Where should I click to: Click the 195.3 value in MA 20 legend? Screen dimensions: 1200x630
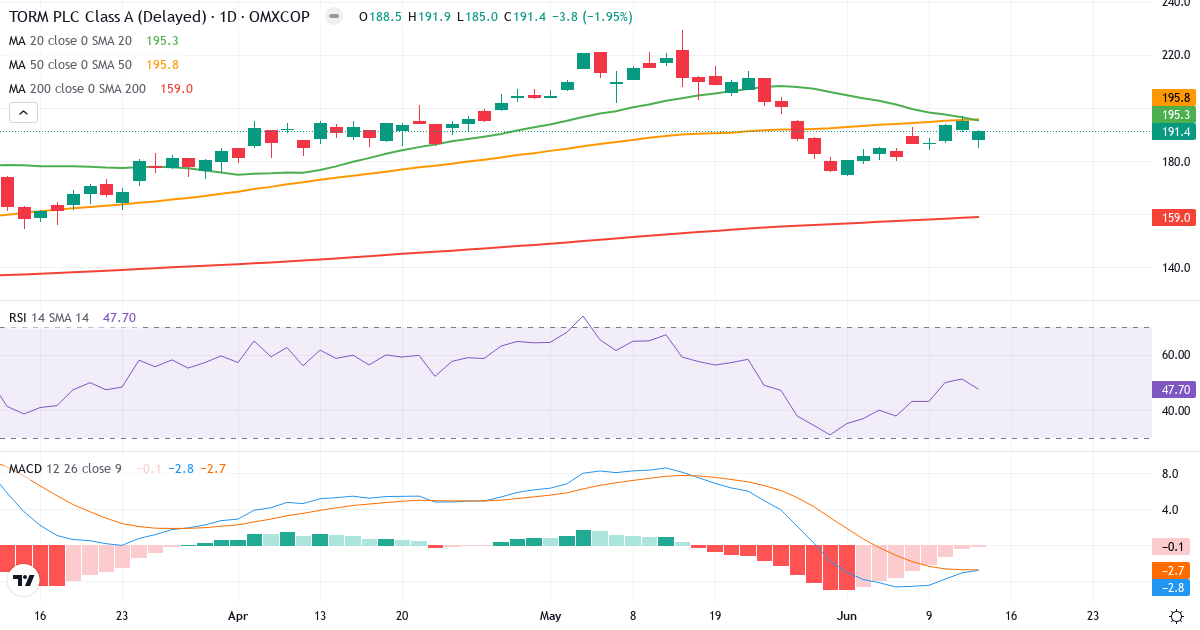(x=162, y=41)
